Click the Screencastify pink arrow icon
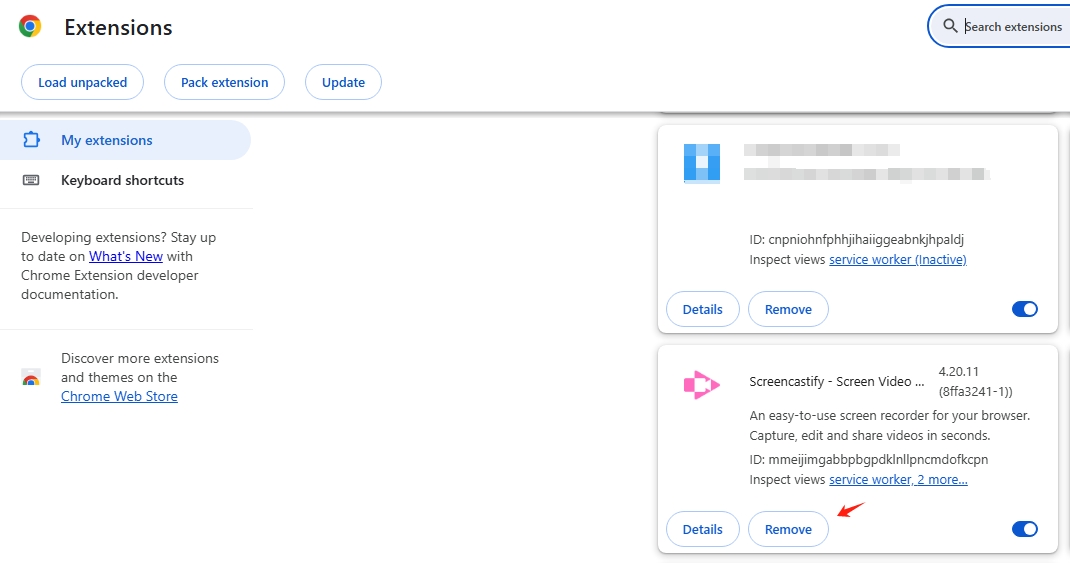1070x563 pixels. tap(702, 384)
